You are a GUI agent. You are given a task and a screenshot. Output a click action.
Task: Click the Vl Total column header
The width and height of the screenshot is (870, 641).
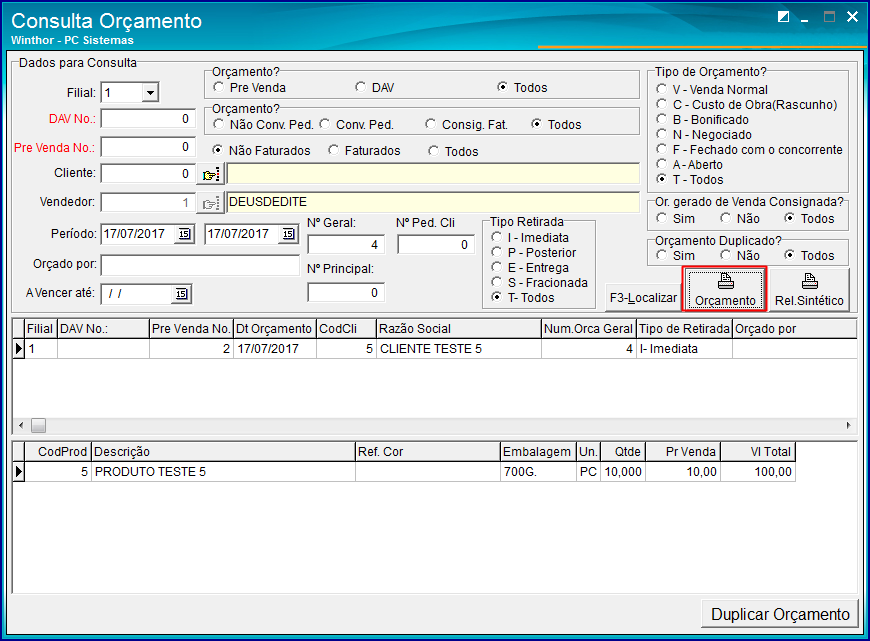coord(758,452)
